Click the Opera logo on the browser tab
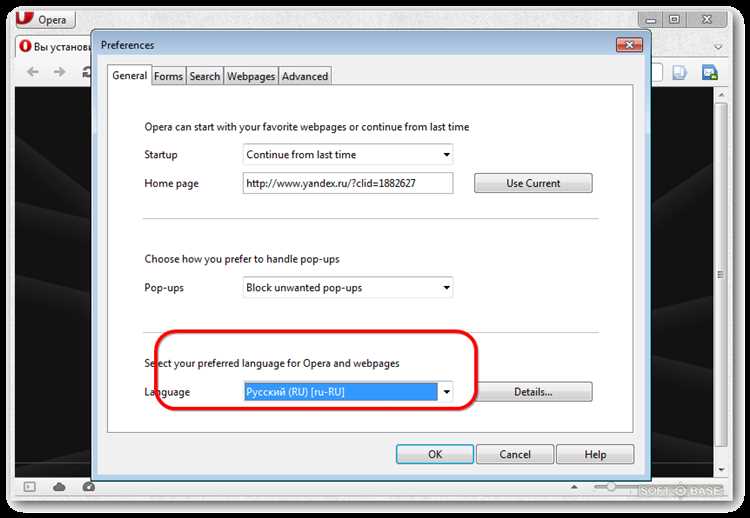 [x=25, y=46]
